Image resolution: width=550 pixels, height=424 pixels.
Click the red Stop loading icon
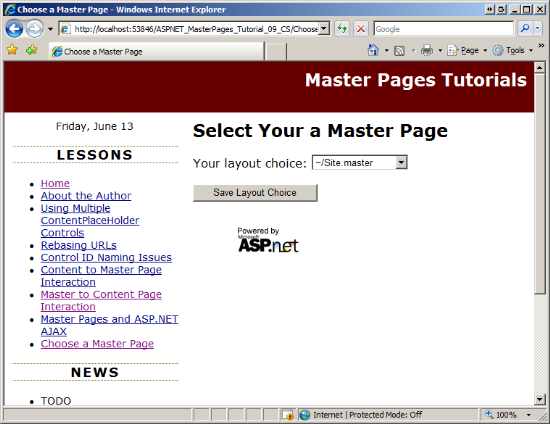click(361, 29)
